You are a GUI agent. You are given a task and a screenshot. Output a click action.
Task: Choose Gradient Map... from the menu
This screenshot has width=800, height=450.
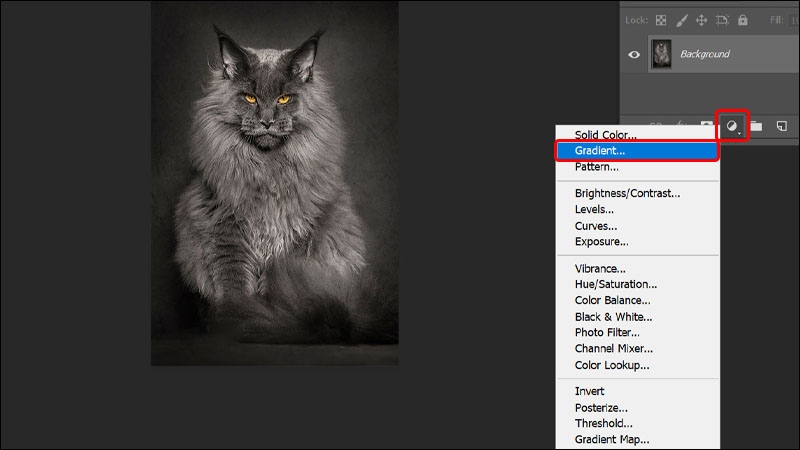point(637,439)
